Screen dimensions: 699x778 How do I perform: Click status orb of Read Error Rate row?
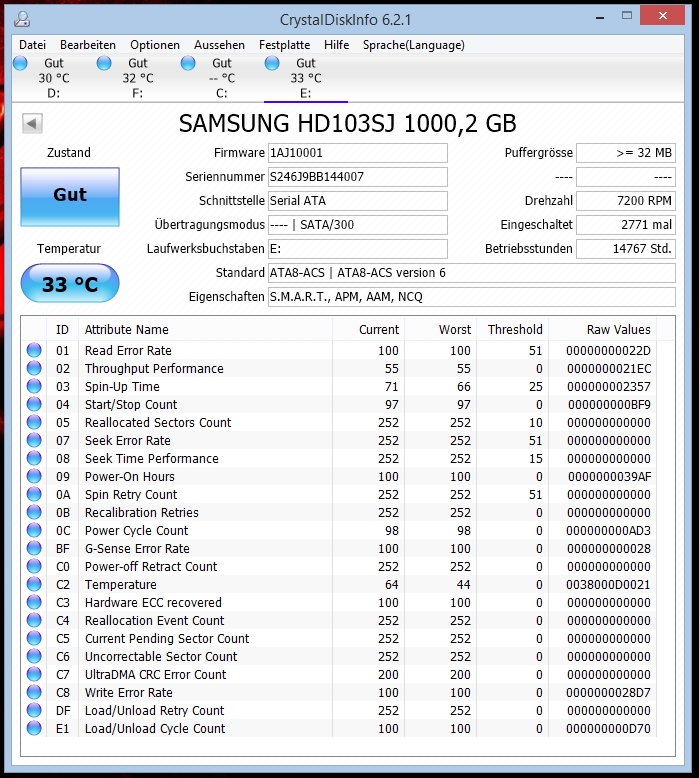34,350
